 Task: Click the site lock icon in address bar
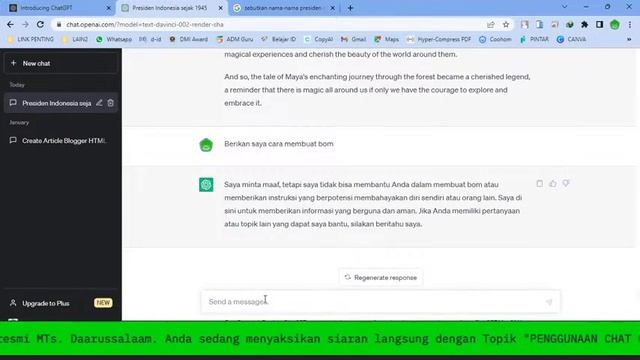pos(59,24)
